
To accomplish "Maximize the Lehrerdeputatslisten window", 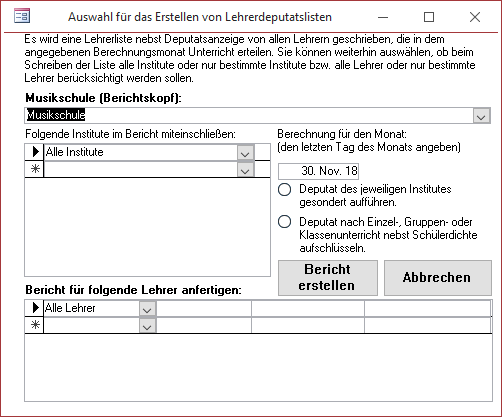I will (429, 17).
